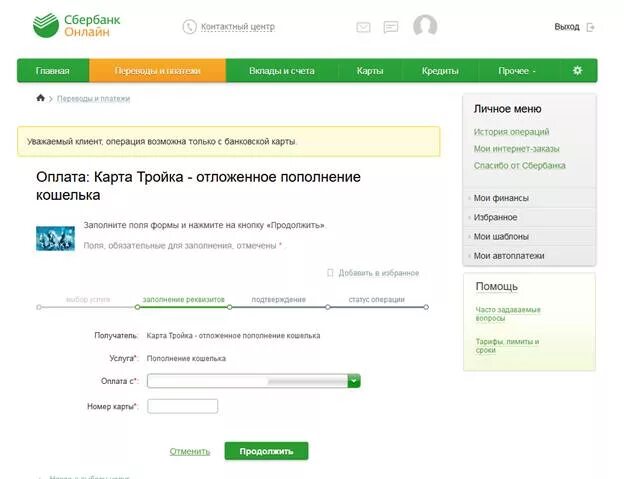Click the green arrow of Оплата с dropdown
Viewport: 624px width, 479px height.
click(x=354, y=381)
